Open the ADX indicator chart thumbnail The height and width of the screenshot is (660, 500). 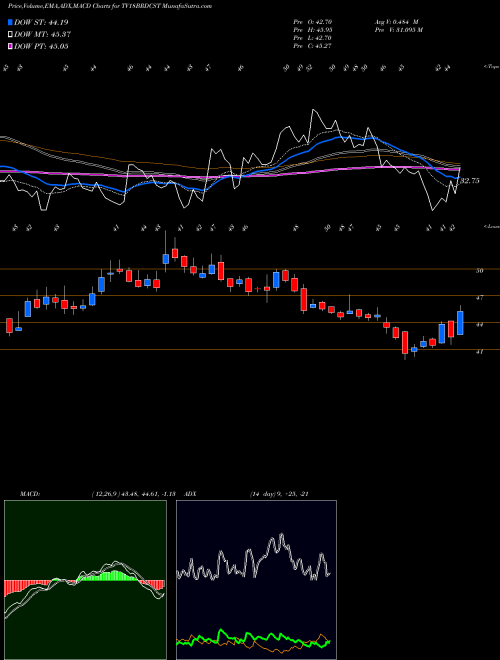(x=256, y=580)
